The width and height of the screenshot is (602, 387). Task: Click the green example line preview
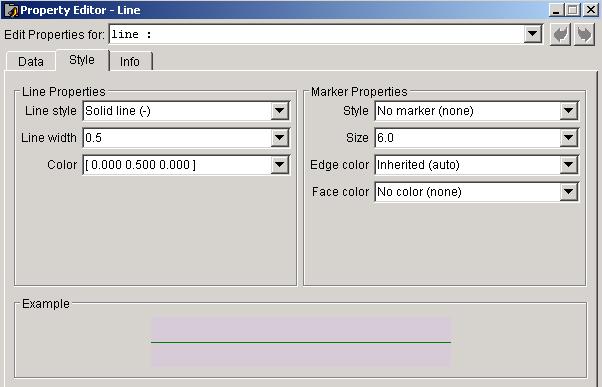click(x=301, y=342)
